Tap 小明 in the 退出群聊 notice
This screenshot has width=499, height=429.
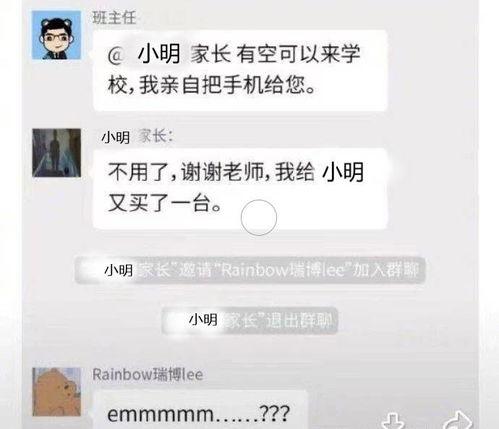(x=203, y=320)
